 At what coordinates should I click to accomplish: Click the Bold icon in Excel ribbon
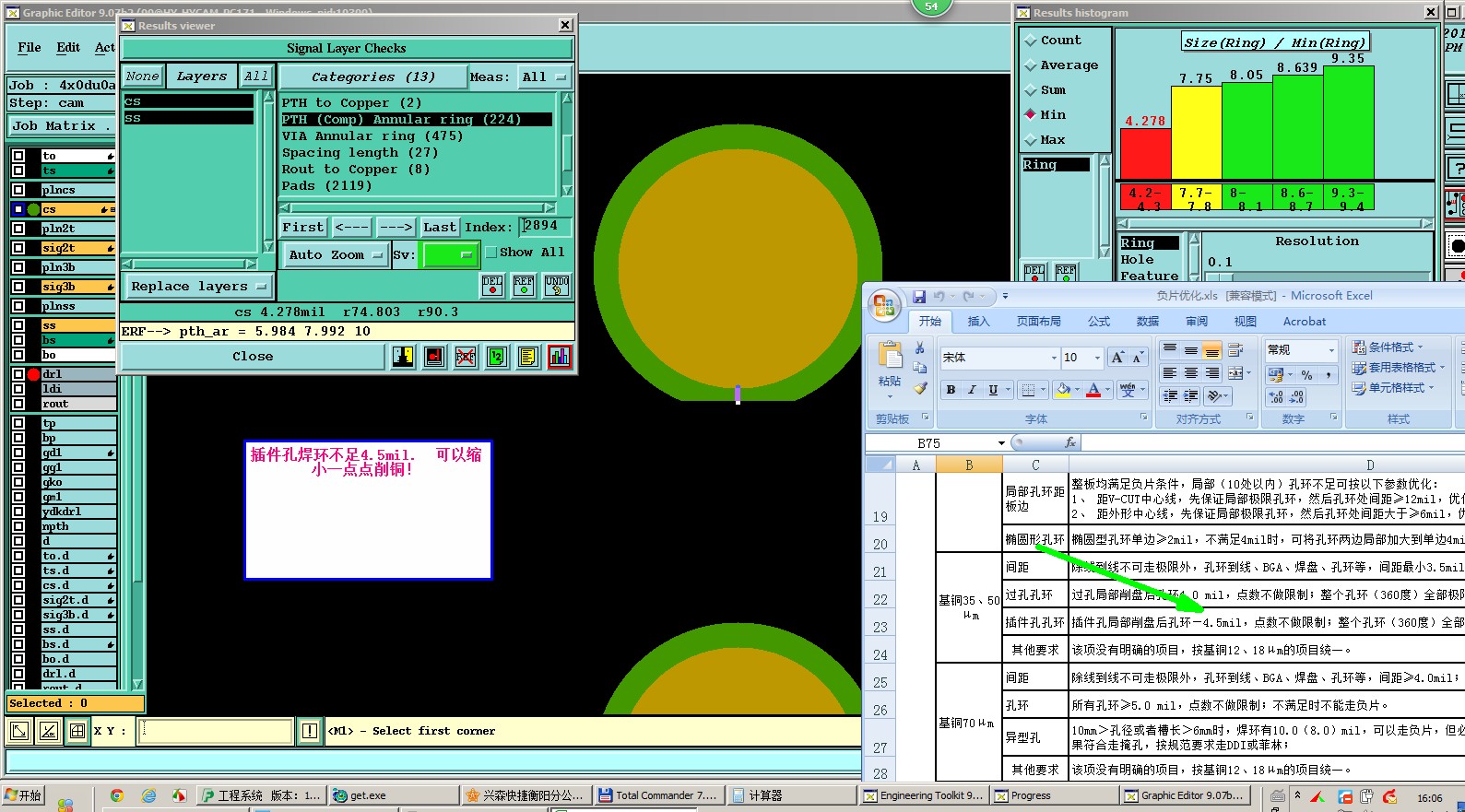click(x=951, y=390)
